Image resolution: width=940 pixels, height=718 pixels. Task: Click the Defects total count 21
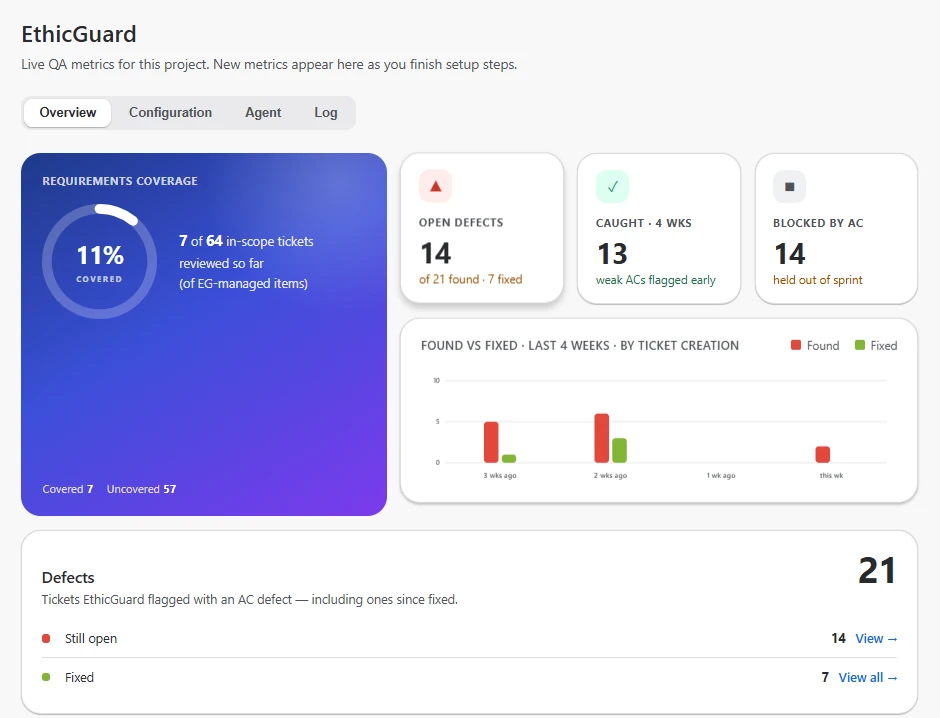(877, 571)
